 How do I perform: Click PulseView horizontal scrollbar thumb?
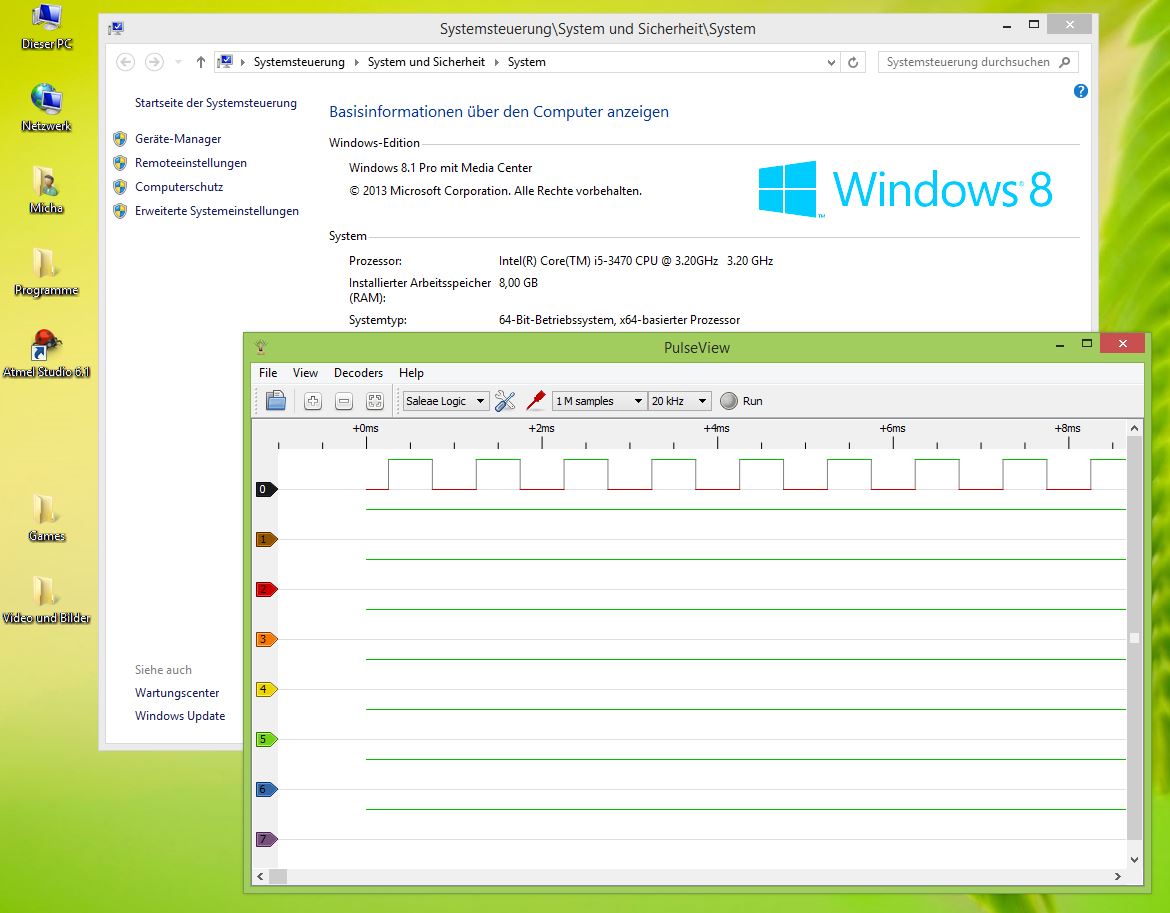(x=278, y=876)
